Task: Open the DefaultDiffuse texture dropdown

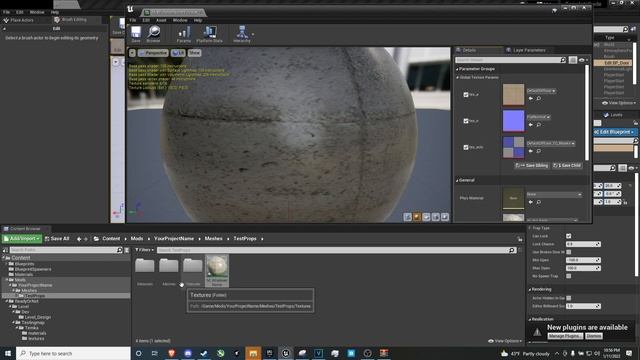Action: click(x=541, y=91)
